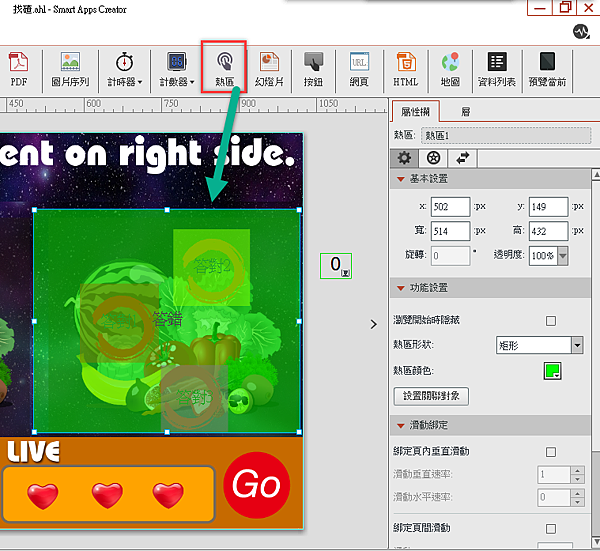600x551 pixels.
Task: Preview the current page (預覽當前)
Action: [x=547, y=69]
